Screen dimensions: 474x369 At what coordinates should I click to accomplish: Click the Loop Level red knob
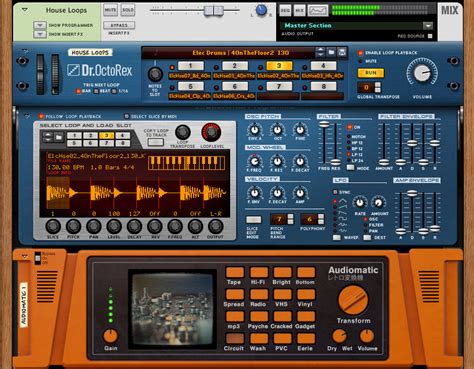pyautogui.click(x=211, y=132)
